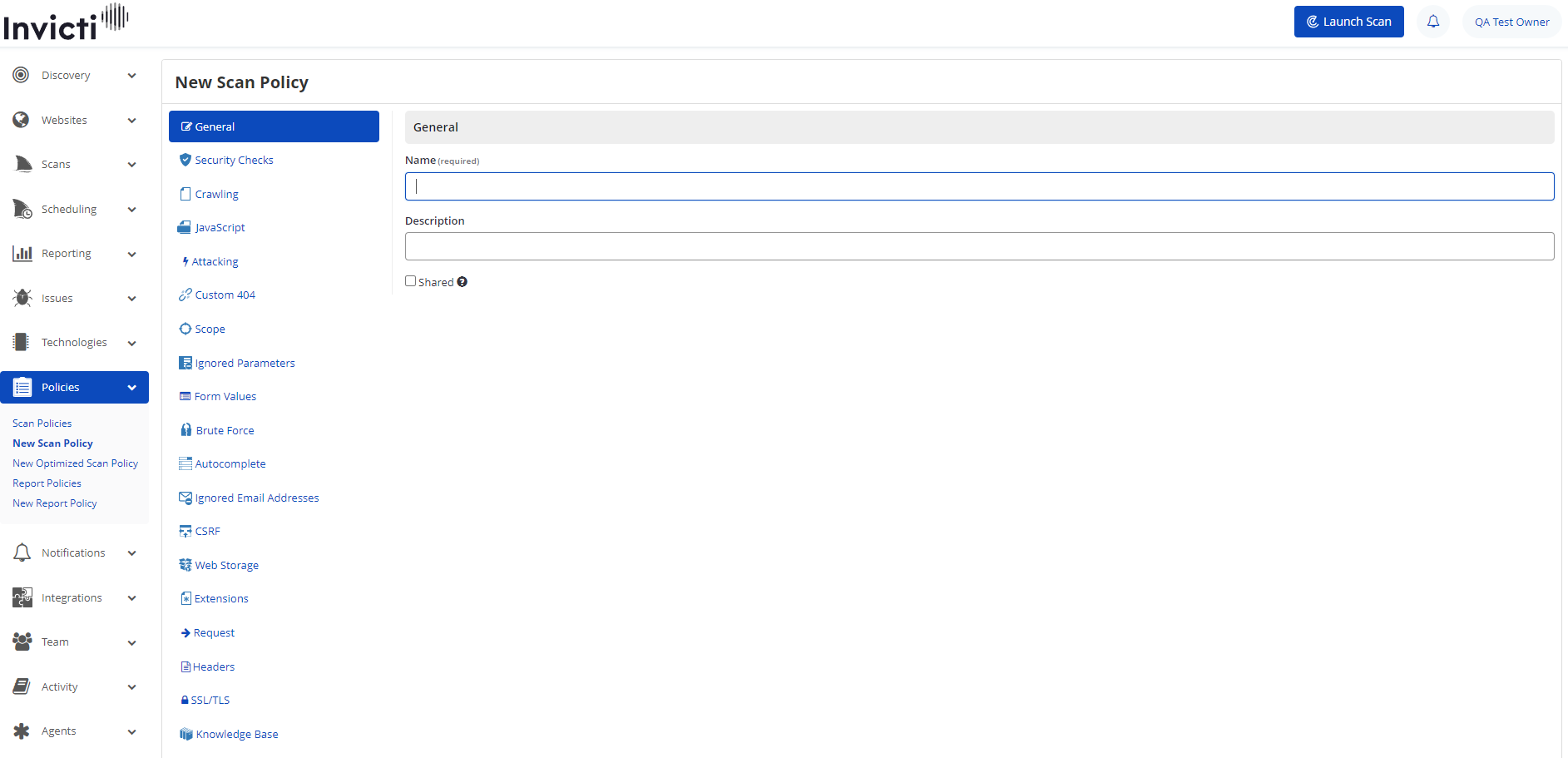Click the Crawling page icon
Image resolution: width=1568 pixels, height=758 pixels.
(185, 194)
